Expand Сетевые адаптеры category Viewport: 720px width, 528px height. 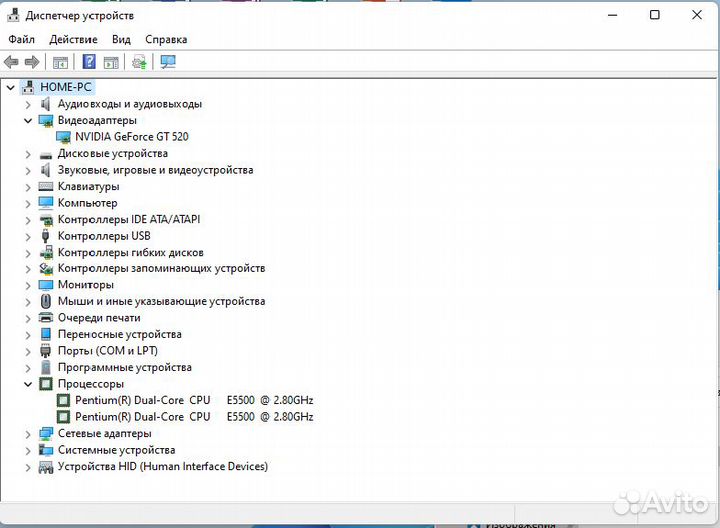28,434
